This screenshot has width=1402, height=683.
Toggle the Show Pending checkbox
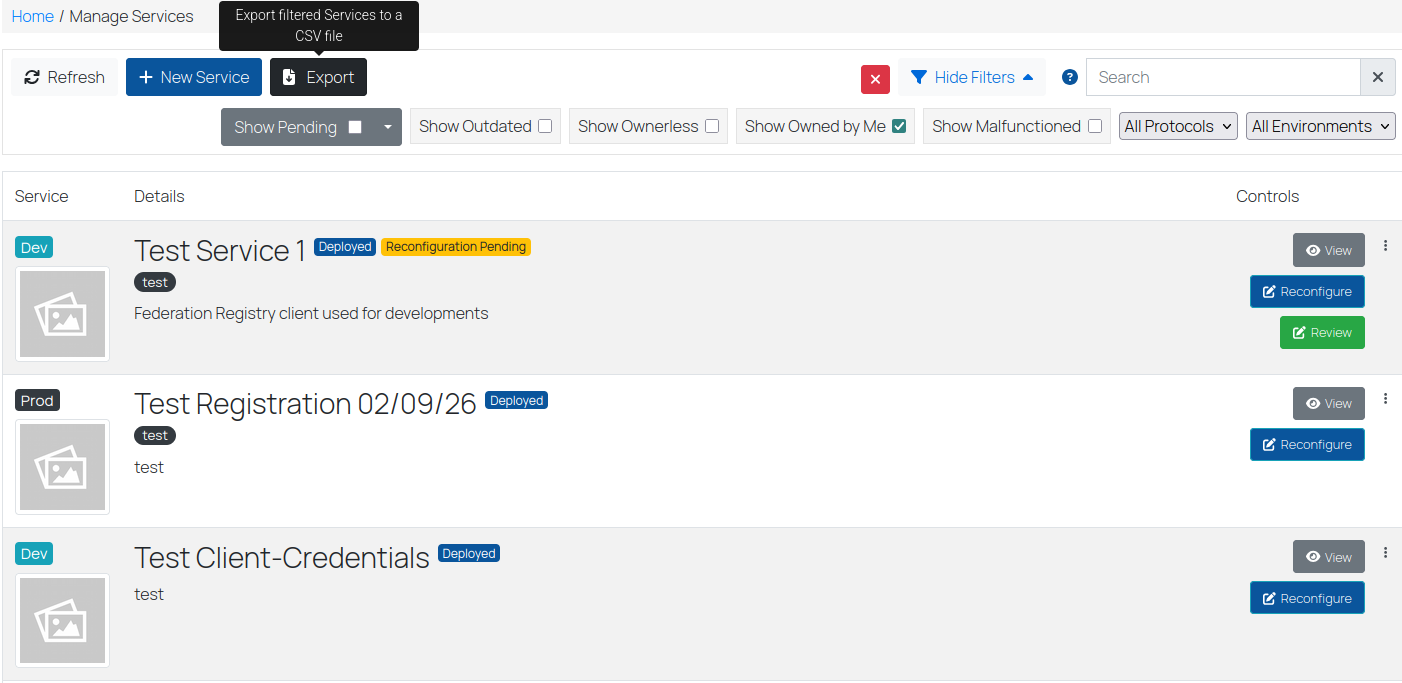pyautogui.click(x=355, y=127)
